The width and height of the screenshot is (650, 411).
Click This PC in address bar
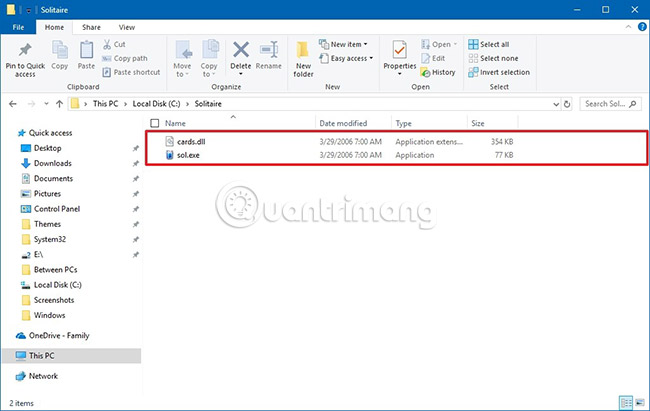pos(105,104)
